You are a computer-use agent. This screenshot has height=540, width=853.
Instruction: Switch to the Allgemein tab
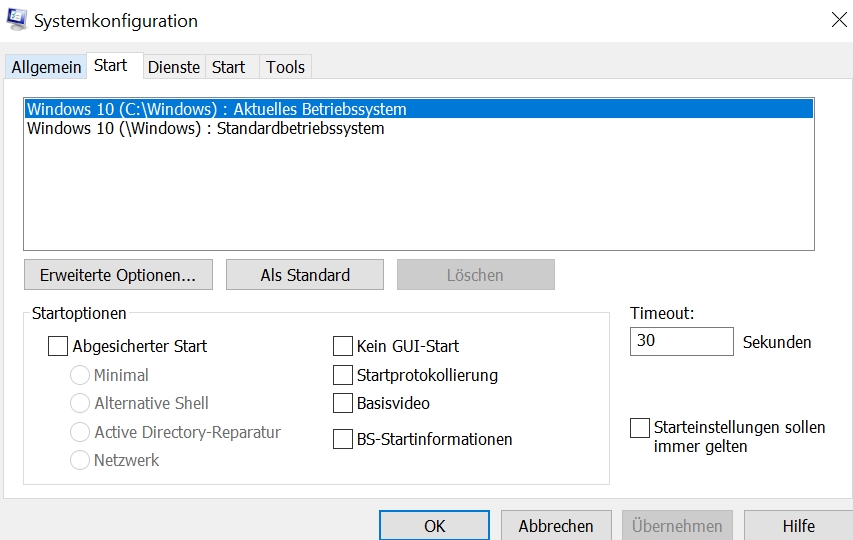point(46,67)
